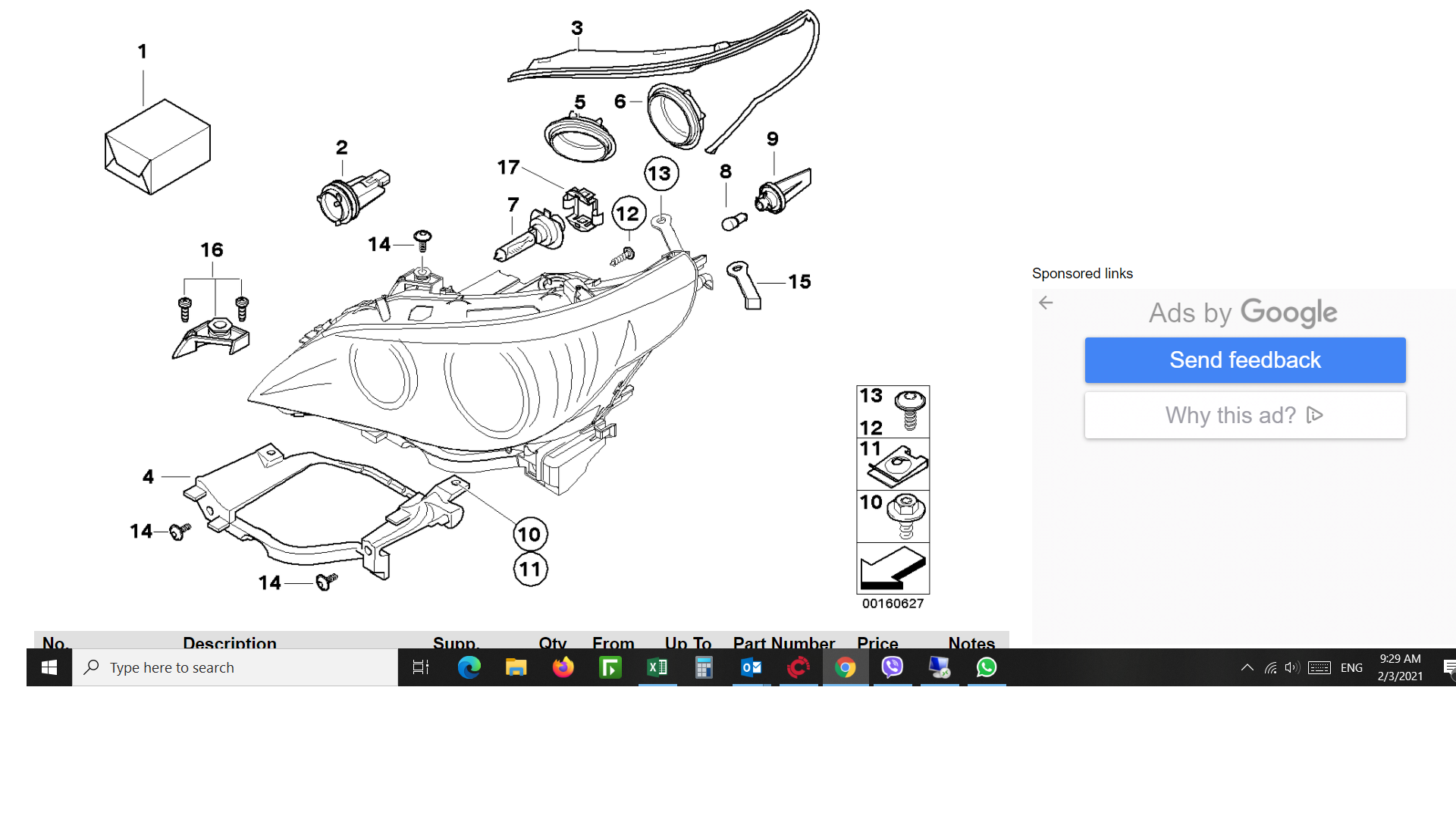This screenshot has height=819, width=1456.
Task: Open the Task View button
Action: (x=421, y=667)
